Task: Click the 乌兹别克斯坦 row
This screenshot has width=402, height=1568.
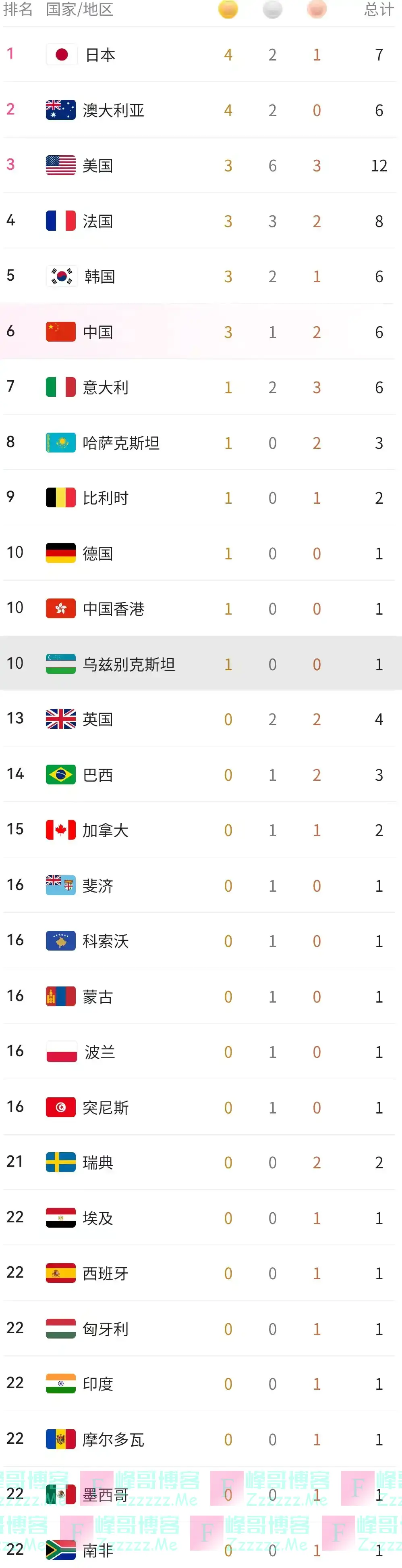Action: pyautogui.click(x=201, y=663)
